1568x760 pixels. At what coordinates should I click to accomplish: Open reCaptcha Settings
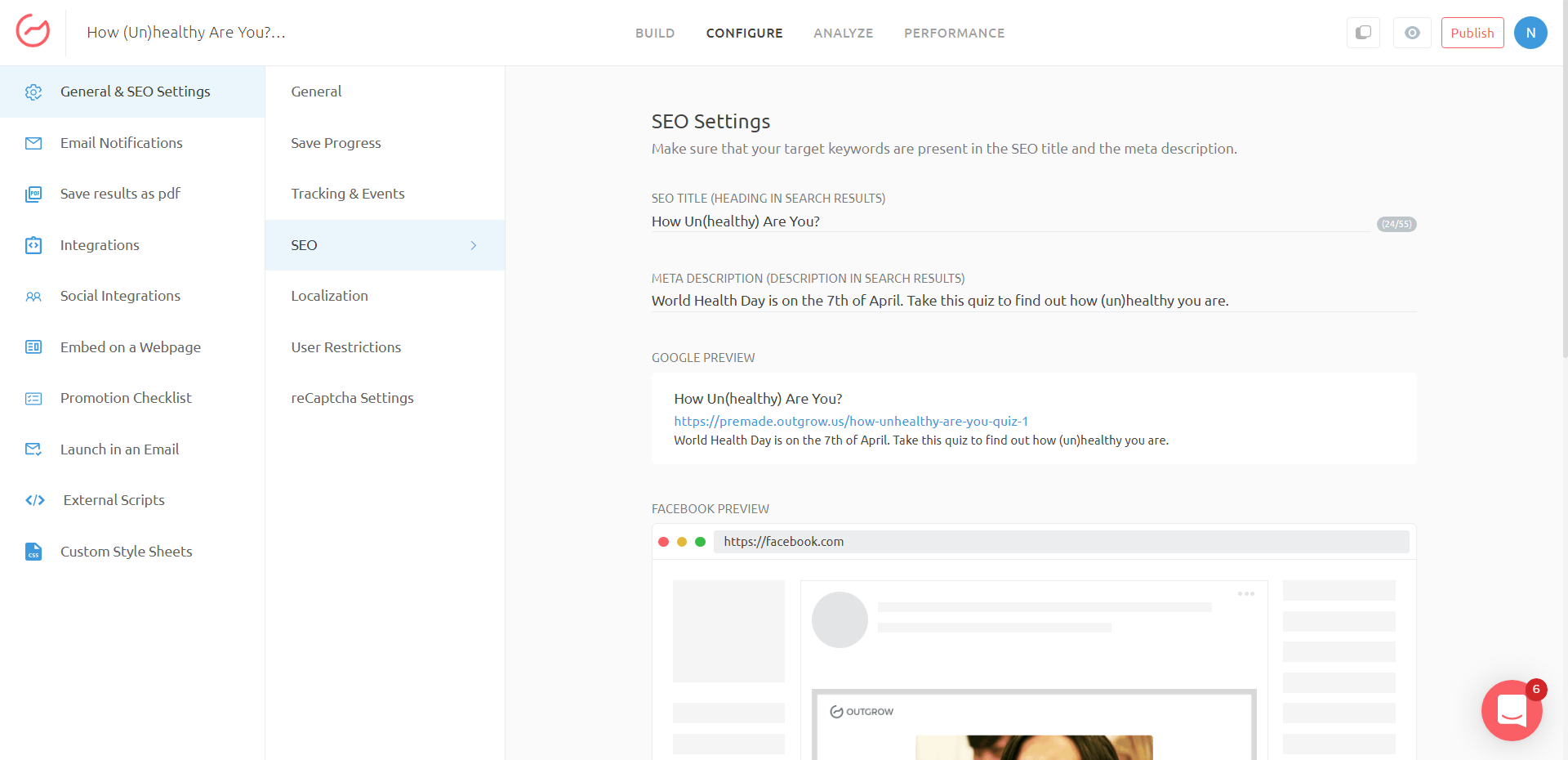point(385,398)
